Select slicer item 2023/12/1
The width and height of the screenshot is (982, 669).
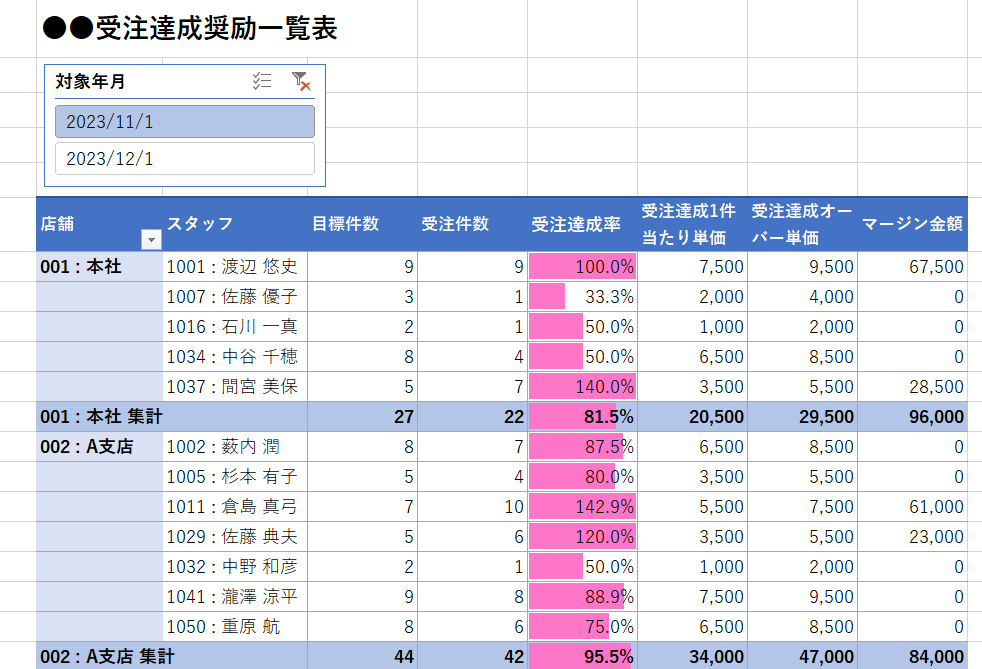click(185, 158)
